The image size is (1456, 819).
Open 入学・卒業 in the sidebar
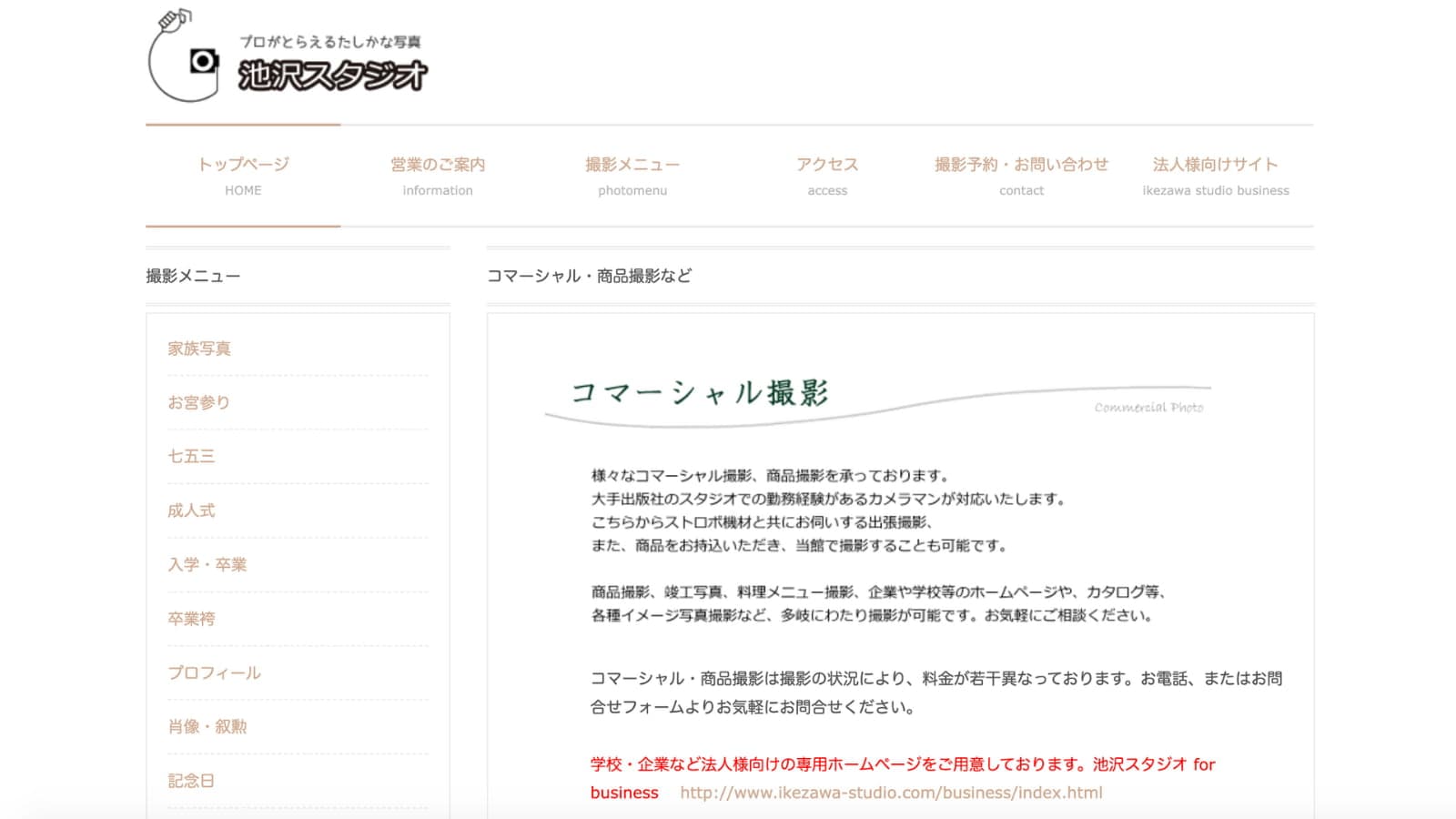point(207,564)
